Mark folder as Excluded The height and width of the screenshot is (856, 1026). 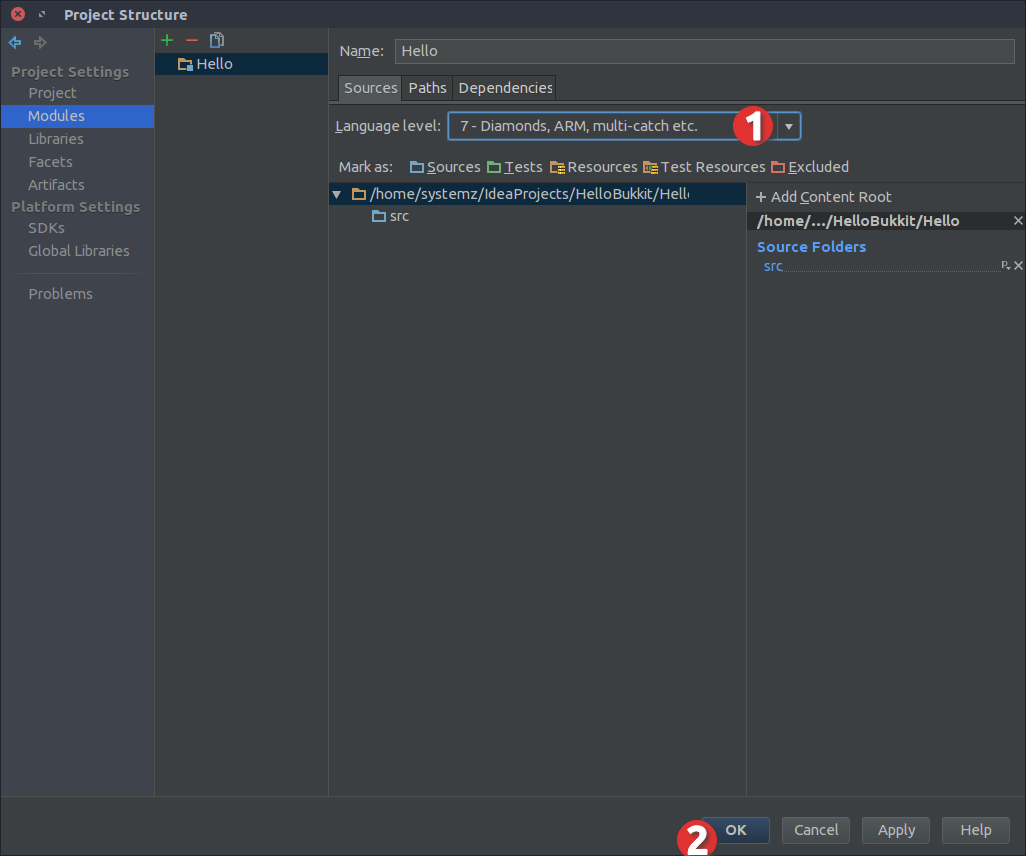click(x=809, y=167)
